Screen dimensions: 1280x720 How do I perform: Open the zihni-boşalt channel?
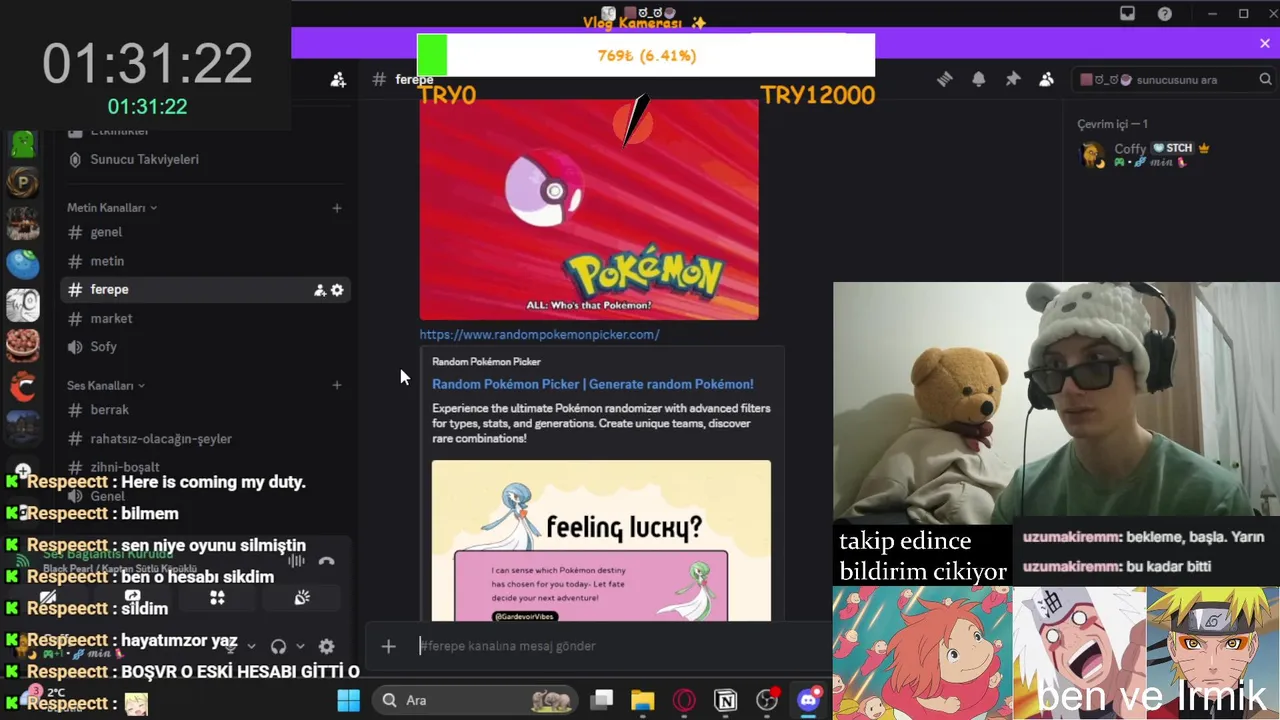206,467
